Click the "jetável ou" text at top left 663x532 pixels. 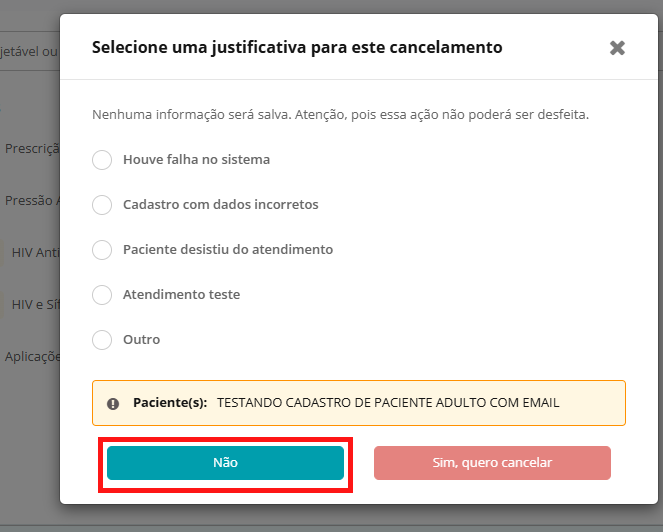tap(28, 50)
